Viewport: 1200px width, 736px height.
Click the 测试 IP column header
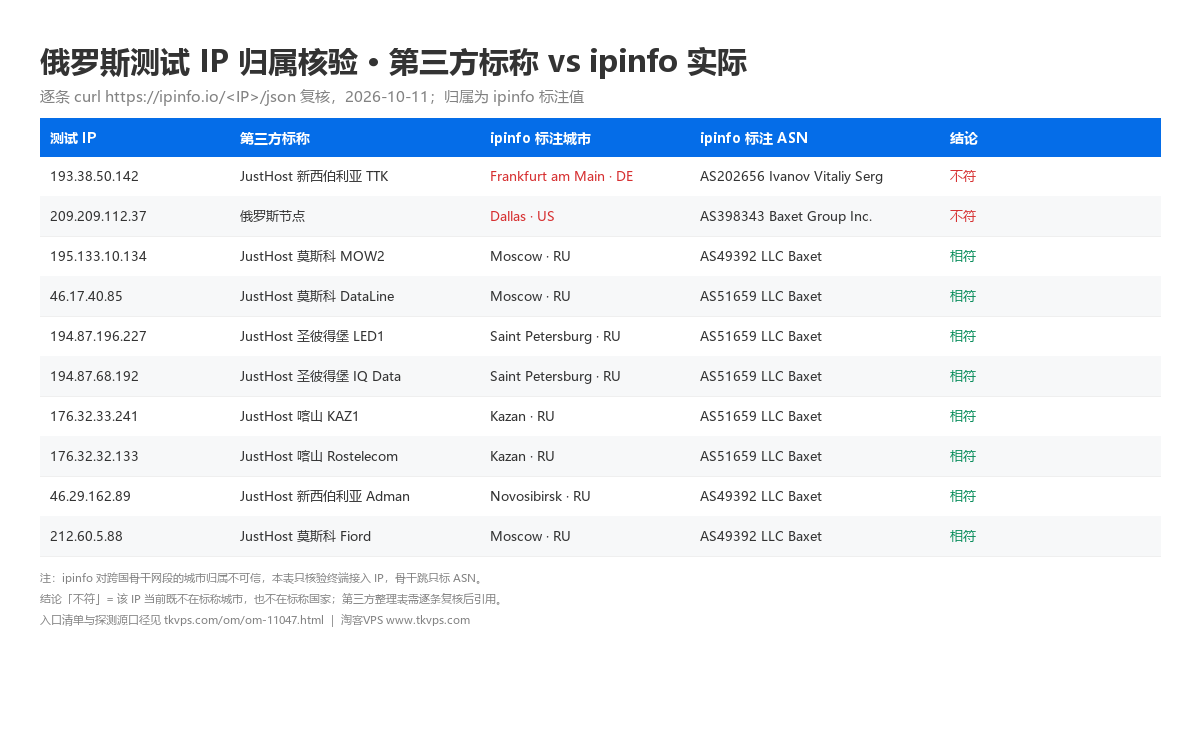click(x=73, y=138)
